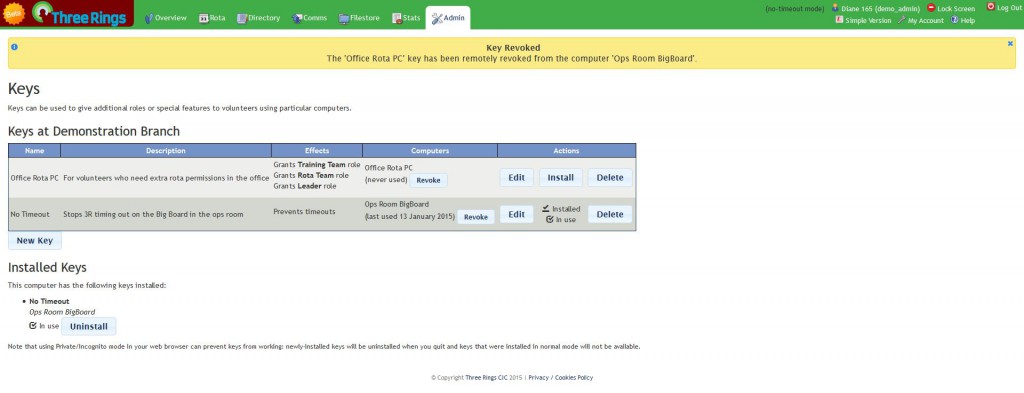The image size is (1024, 393).
Task: Dismiss the Key Revoked notification
Action: click(1010, 43)
